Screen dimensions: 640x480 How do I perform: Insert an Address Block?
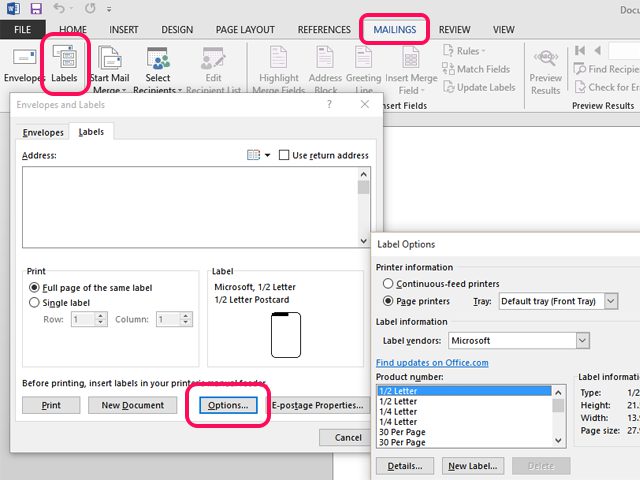point(325,69)
